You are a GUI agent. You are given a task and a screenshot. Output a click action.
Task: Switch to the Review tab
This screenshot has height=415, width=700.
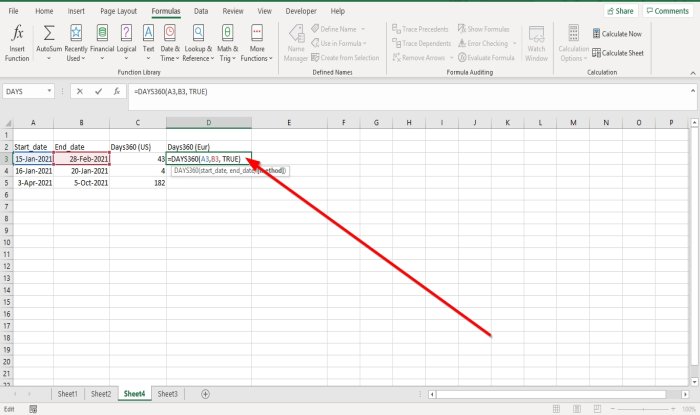point(233,11)
